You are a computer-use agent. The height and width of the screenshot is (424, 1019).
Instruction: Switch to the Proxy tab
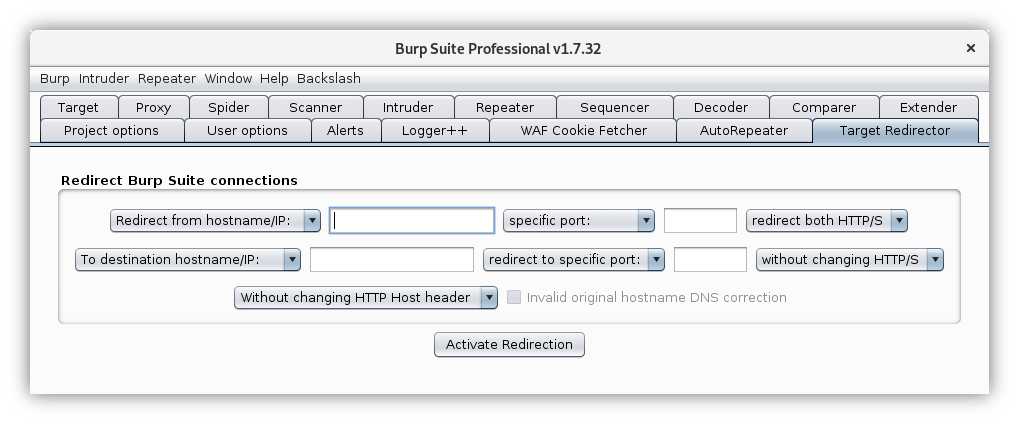[x=153, y=107]
